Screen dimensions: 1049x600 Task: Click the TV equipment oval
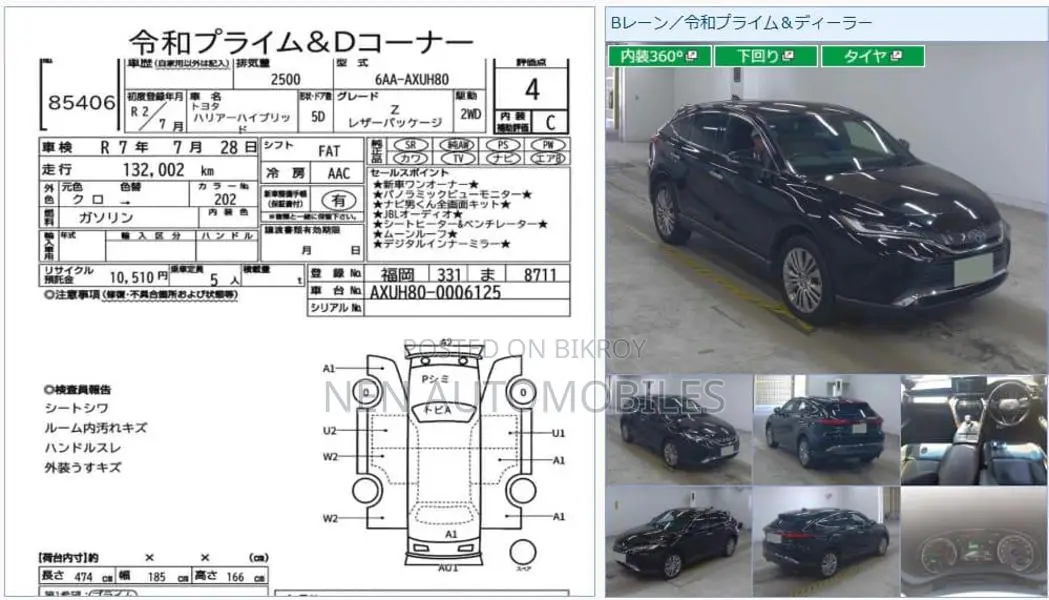coord(457,159)
